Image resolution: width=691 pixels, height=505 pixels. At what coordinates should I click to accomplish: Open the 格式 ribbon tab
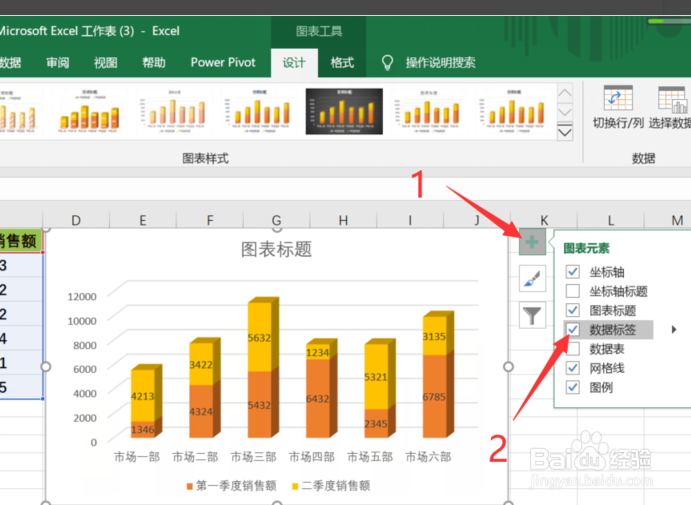342,63
